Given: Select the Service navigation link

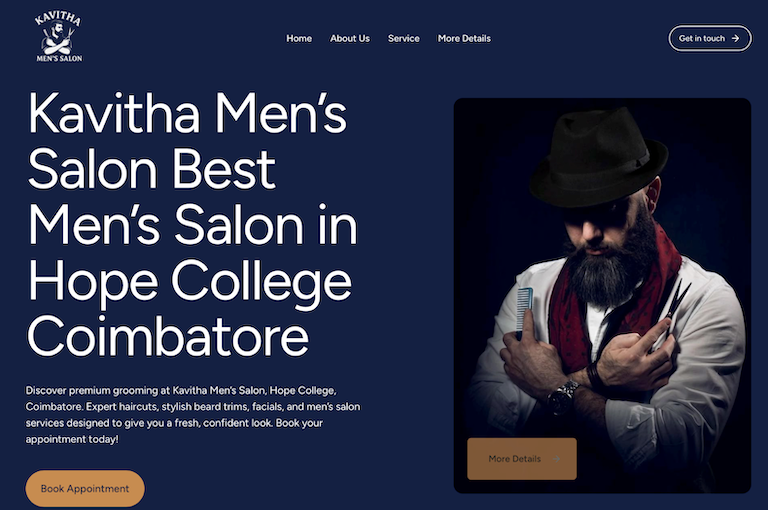Looking at the screenshot, I should [404, 38].
